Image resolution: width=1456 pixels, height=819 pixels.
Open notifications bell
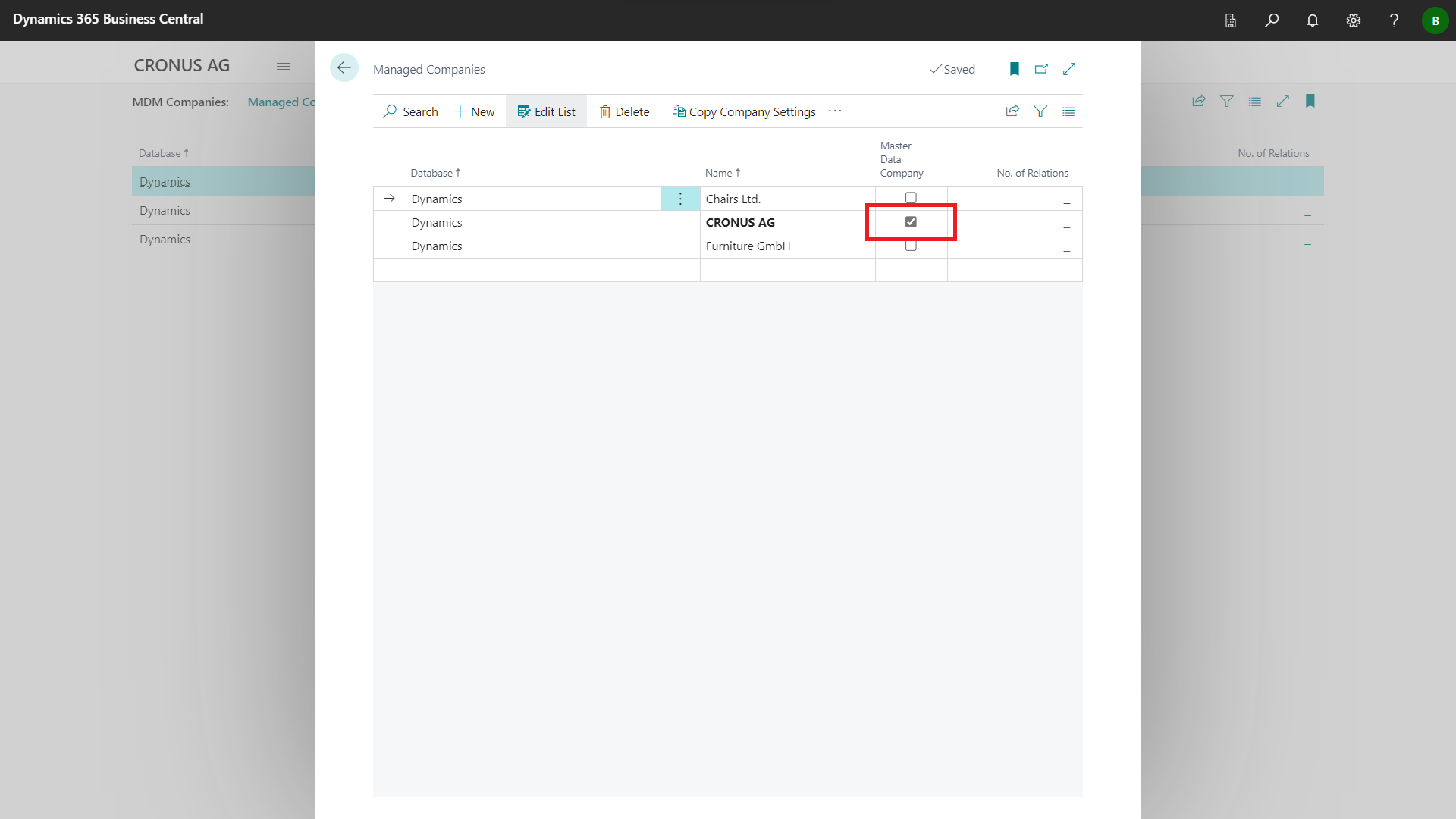click(1313, 20)
